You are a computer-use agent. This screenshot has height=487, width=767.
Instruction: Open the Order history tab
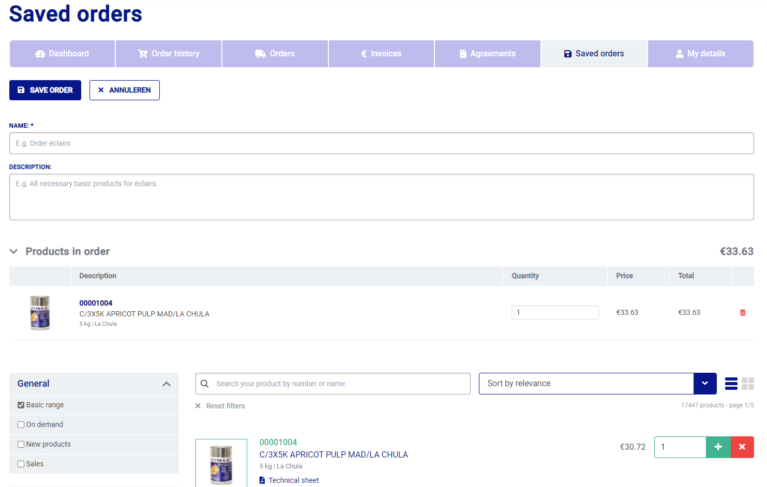tap(169, 54)
